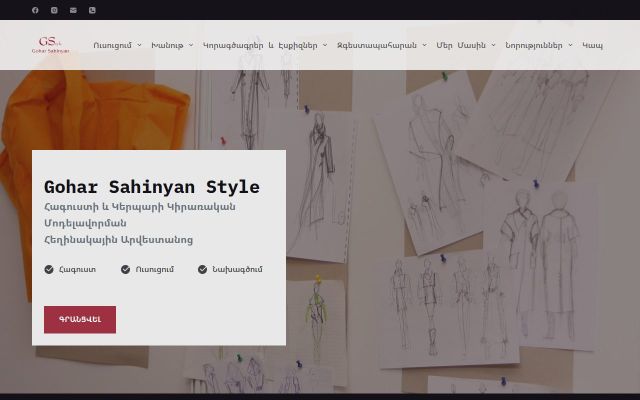640x400 pixels.
Task: Open the Նորություններ menu item
Action: 534,45
